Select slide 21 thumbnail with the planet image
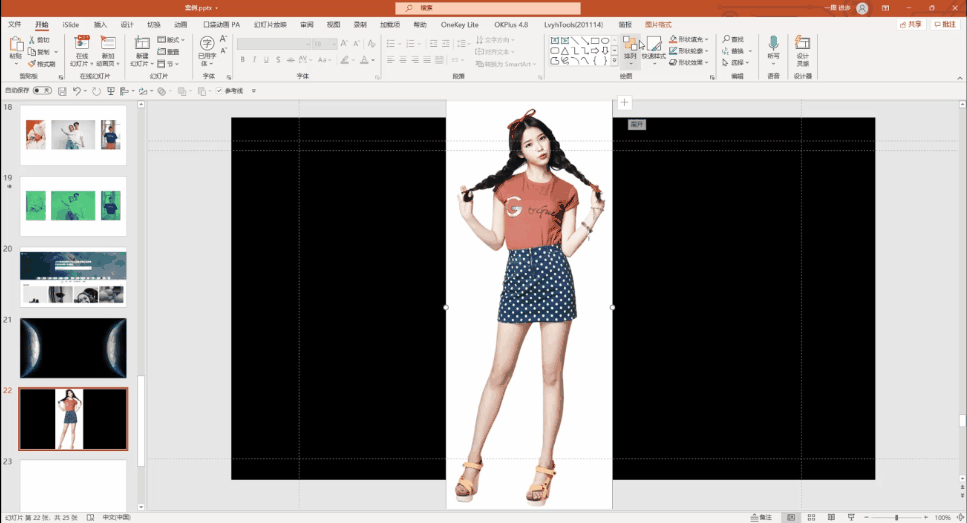 coord(74,348)
